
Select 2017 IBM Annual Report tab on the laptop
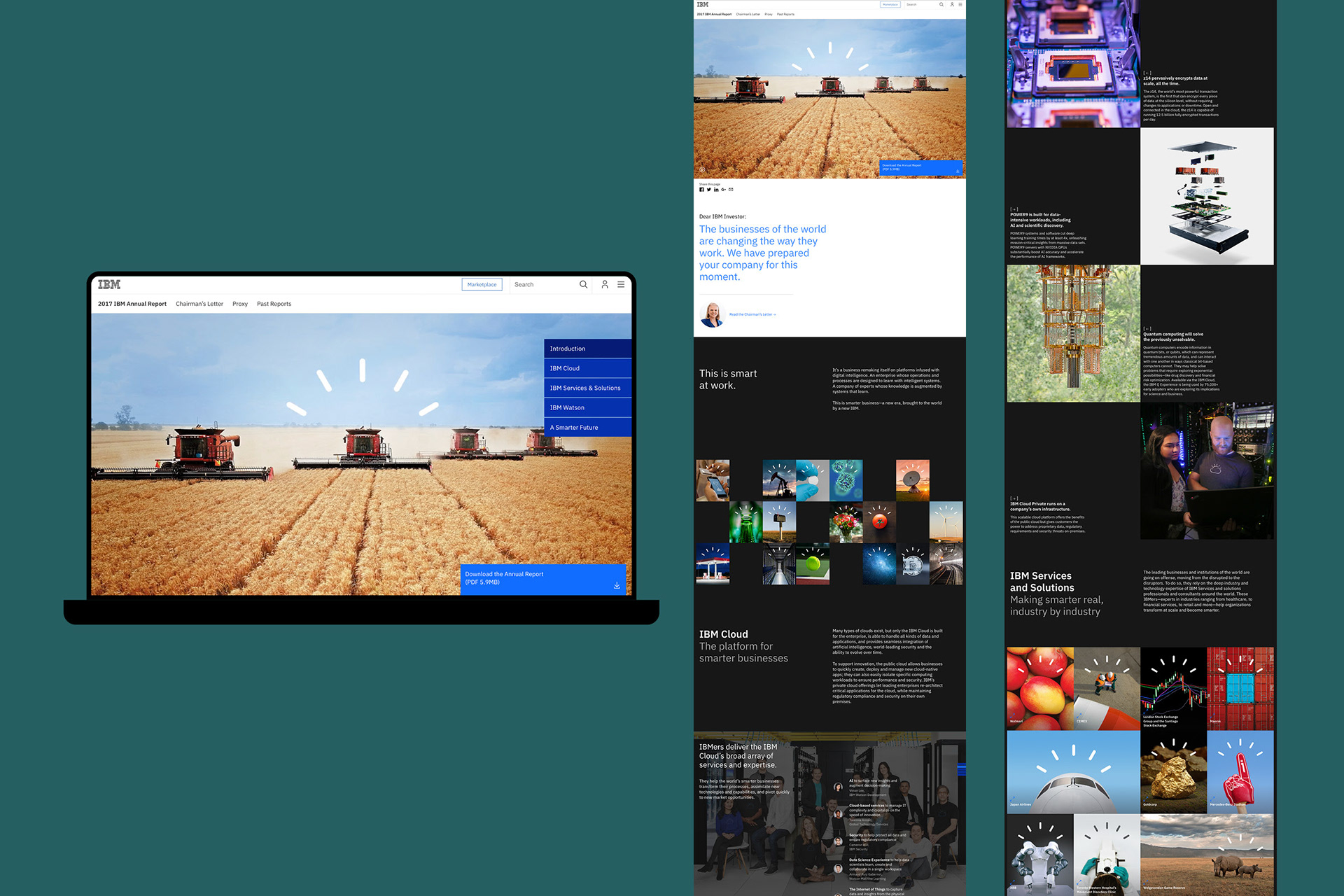132,304
